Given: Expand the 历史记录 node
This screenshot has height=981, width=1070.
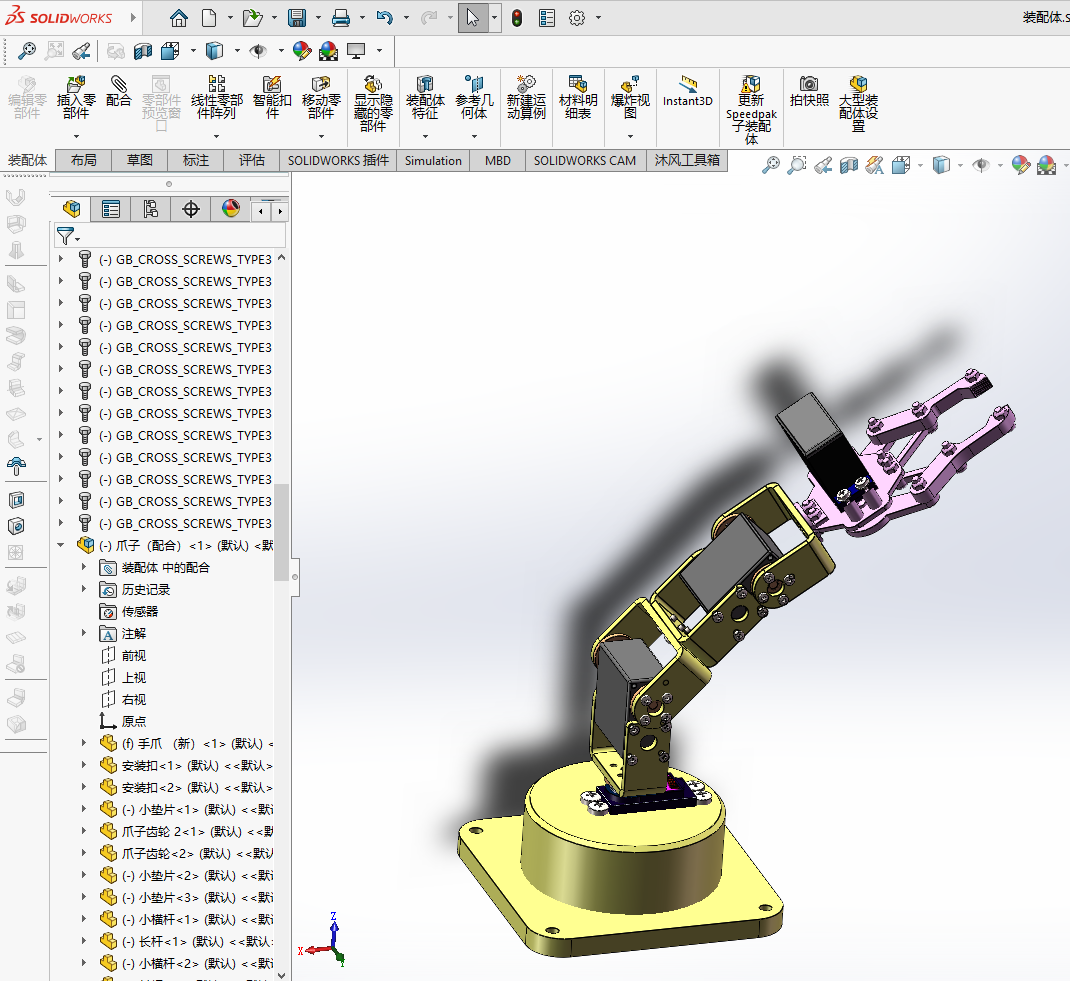Looking at the screenshot, I should tap(84, 589).
